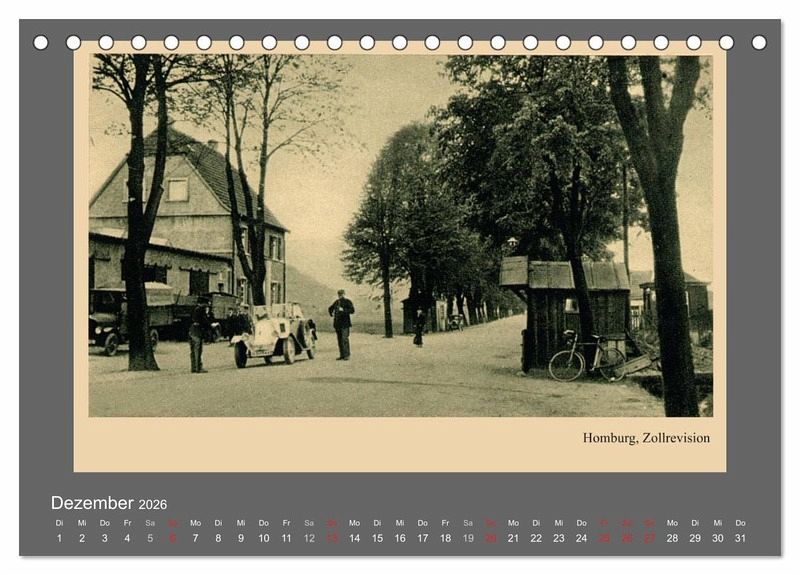Click the Homburg, Zollrevision caption

click(x=646, y=437)
